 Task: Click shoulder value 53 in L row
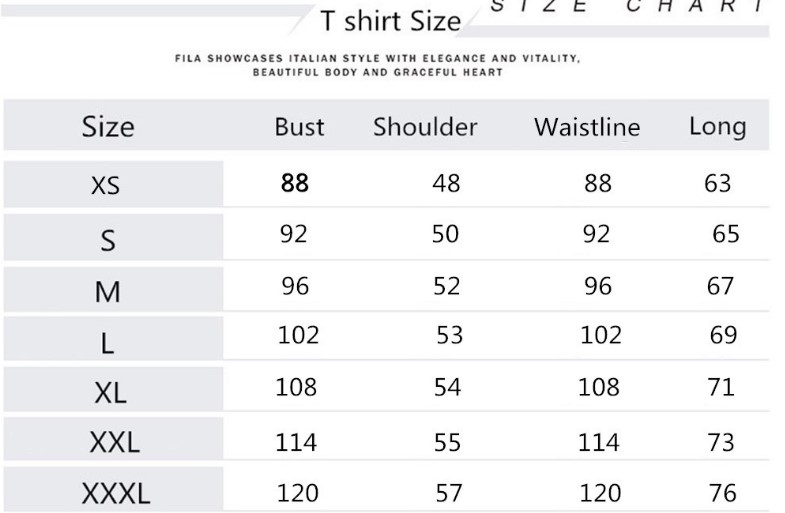click(450, 335)
